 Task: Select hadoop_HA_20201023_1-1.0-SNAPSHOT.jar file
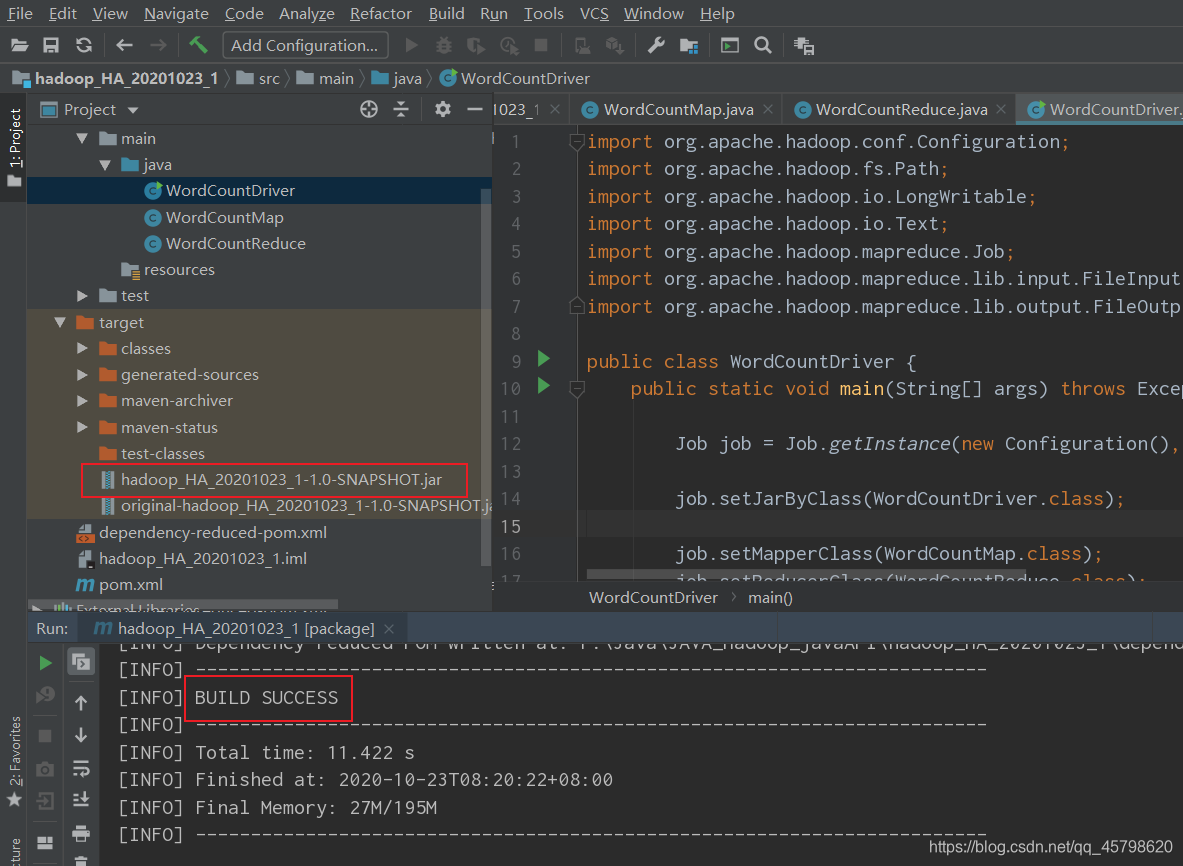(281, 480)
